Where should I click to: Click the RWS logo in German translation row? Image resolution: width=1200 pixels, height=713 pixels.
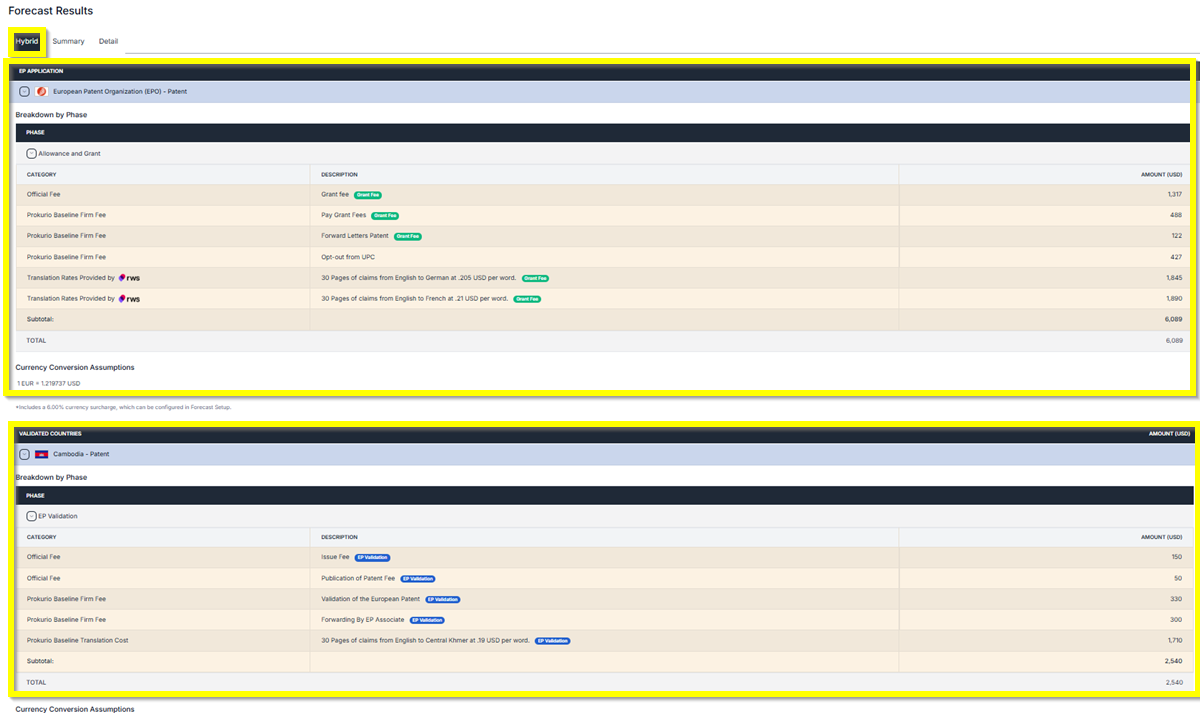[129, 278]
